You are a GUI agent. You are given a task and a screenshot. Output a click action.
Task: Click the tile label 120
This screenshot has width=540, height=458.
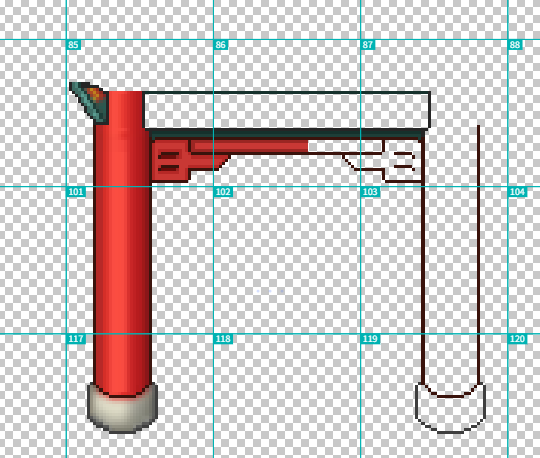tap(517, 339)
